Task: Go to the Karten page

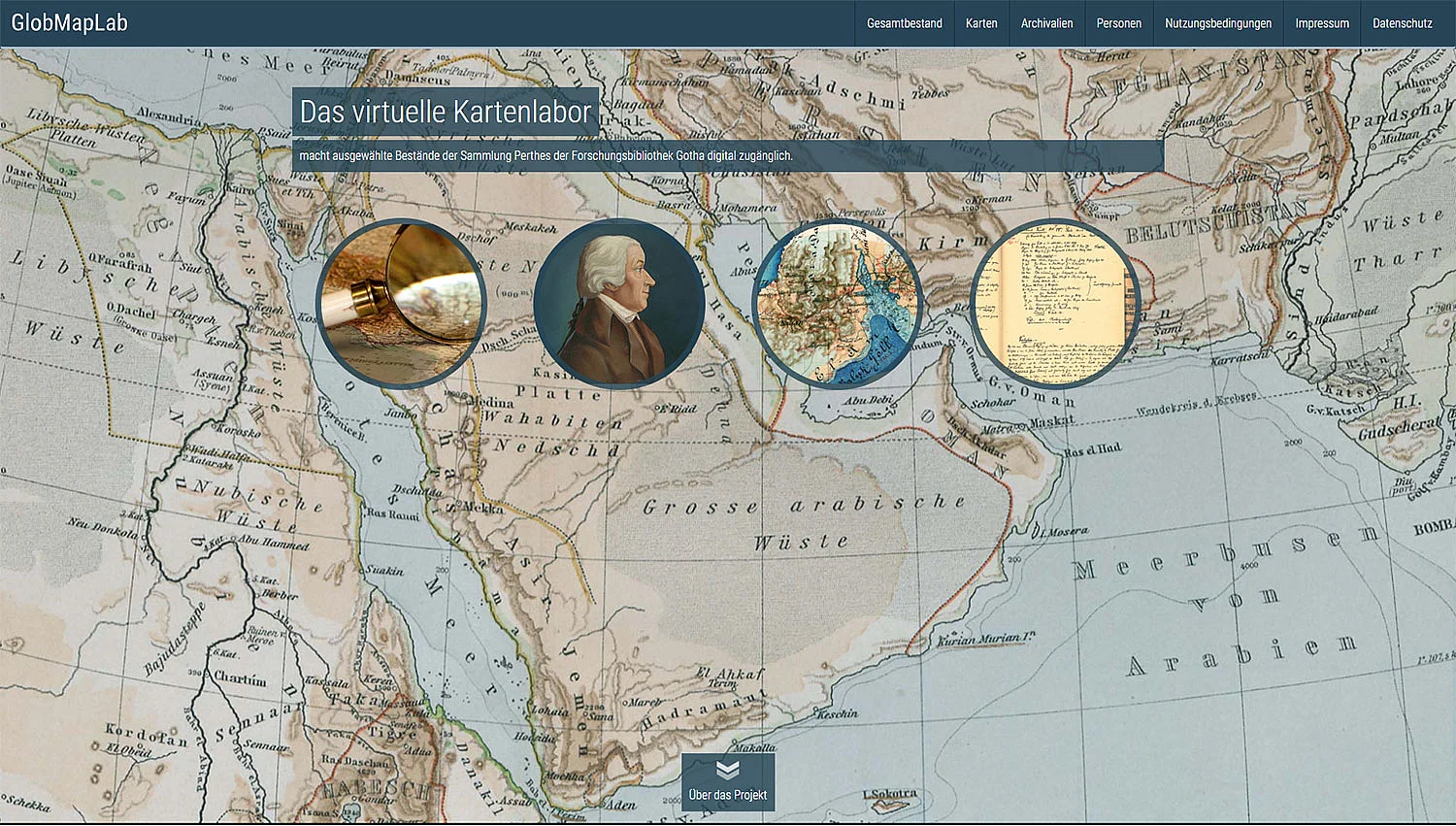Action: [x=981, y=23]
